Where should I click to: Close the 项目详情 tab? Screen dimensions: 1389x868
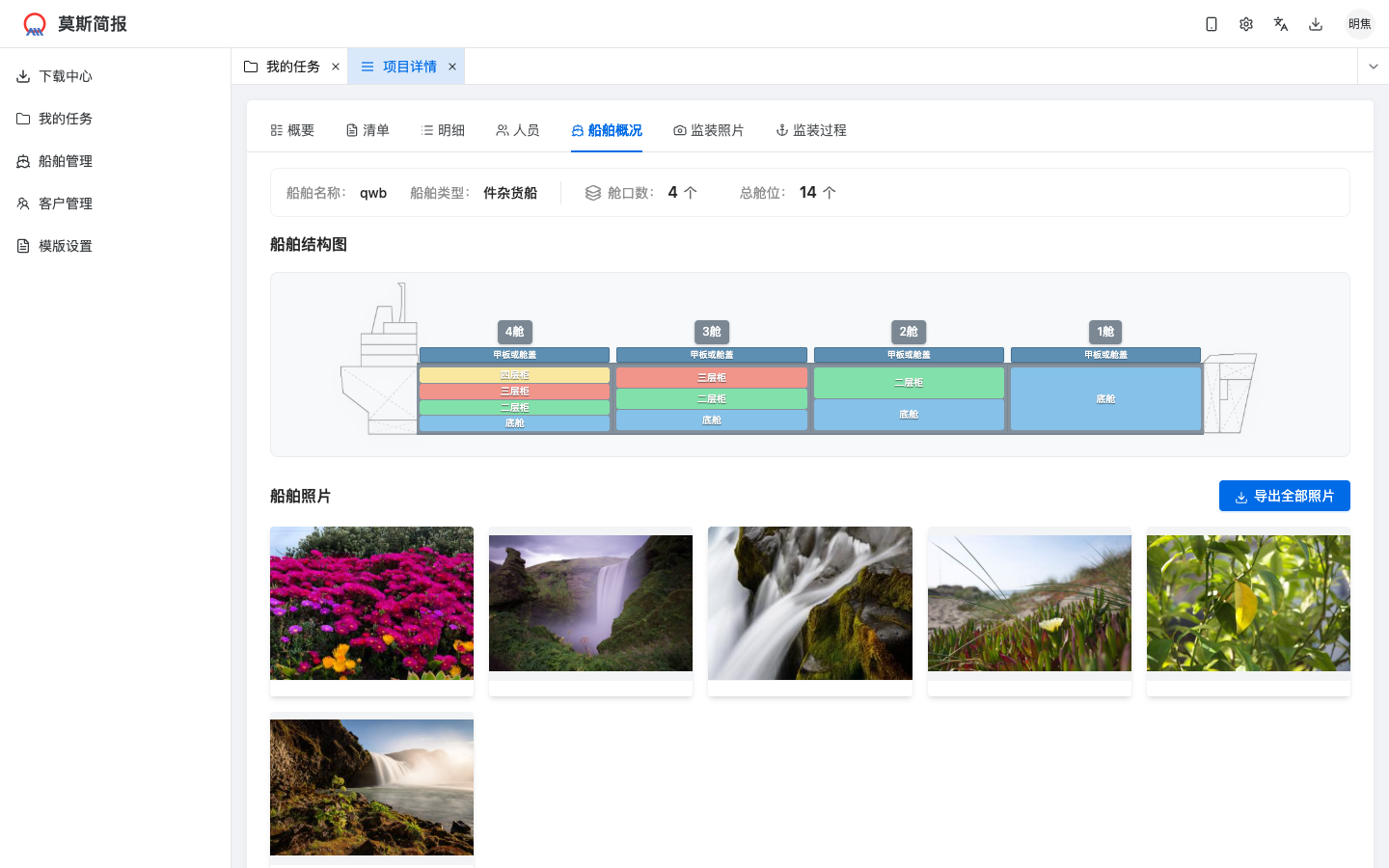(452, 67)
